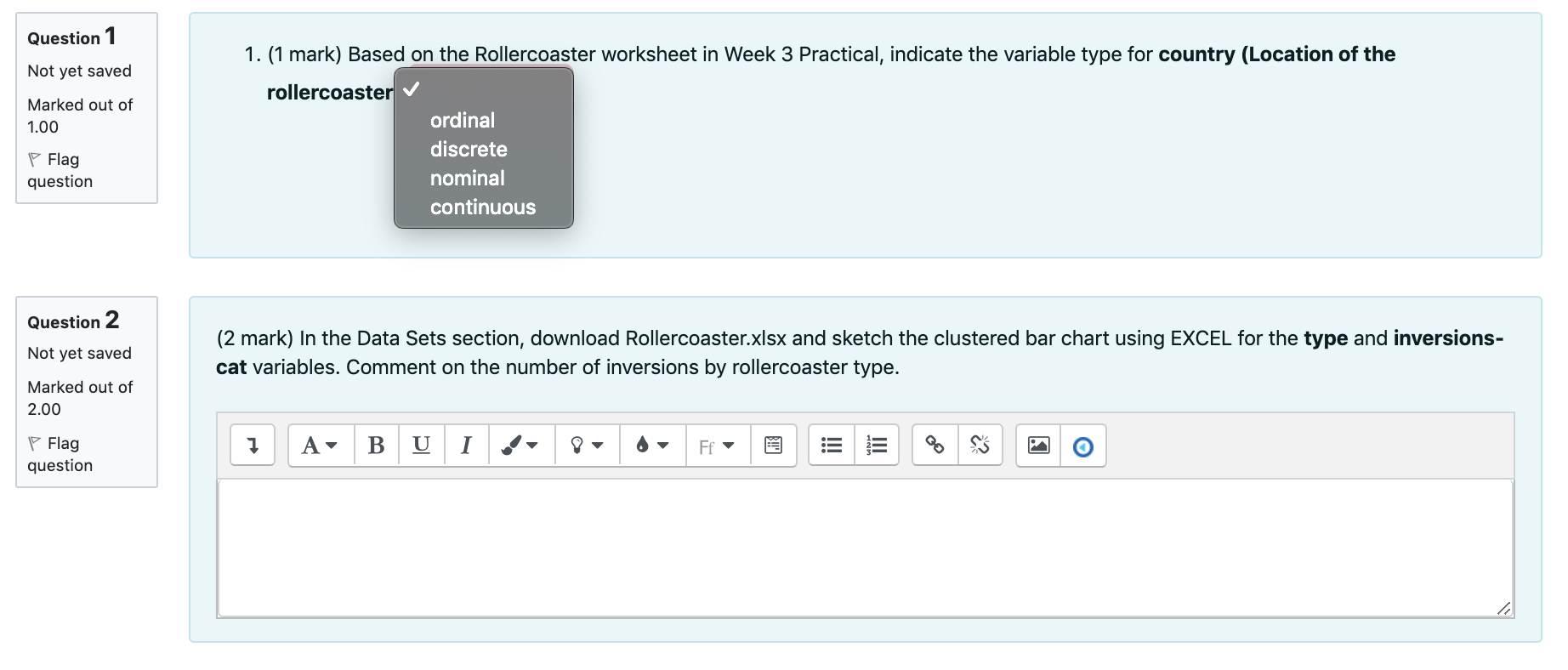Click the Question 2 heading
This screenshot has width=1568, height=670.
[x=73, y=321]
